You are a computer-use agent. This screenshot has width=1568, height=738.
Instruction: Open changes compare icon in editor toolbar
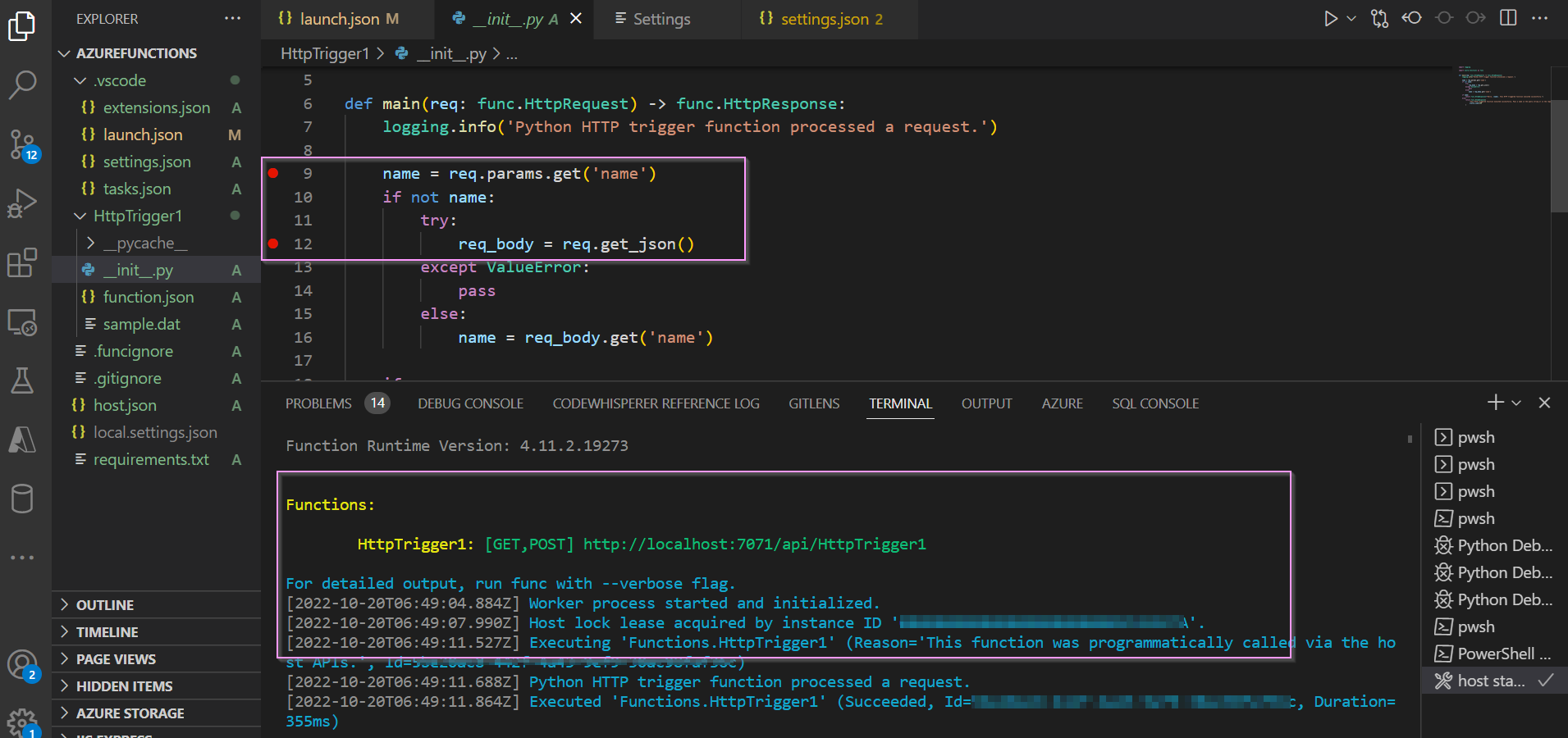click(x=1380, y=18)
